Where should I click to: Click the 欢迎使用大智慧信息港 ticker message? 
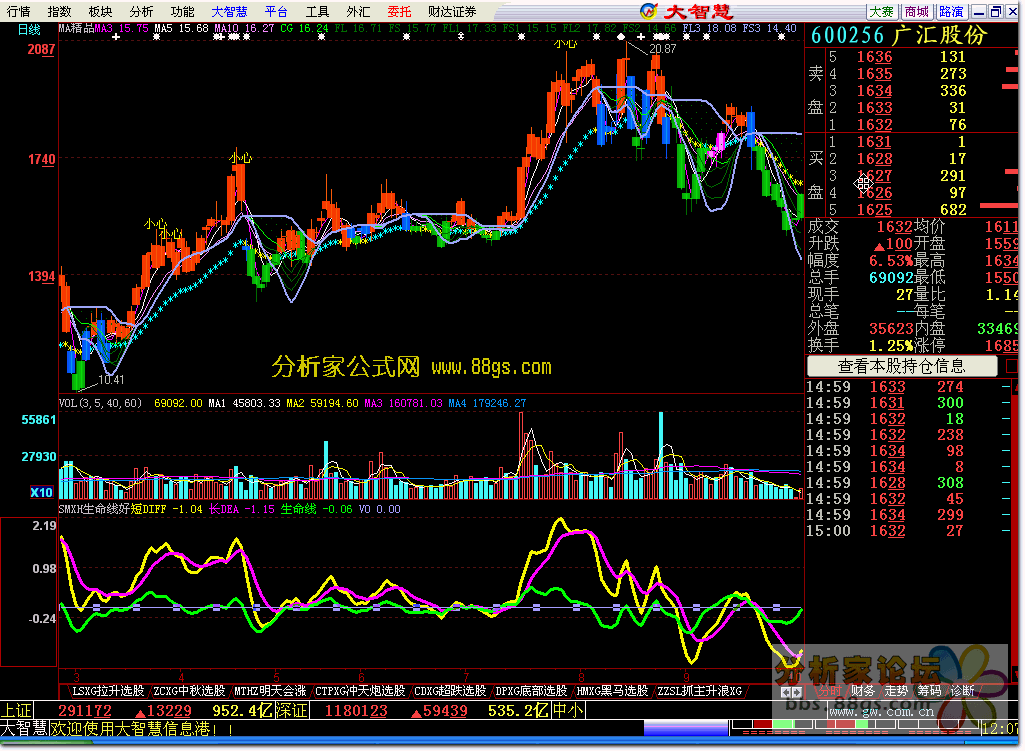(x=143, y=729)
